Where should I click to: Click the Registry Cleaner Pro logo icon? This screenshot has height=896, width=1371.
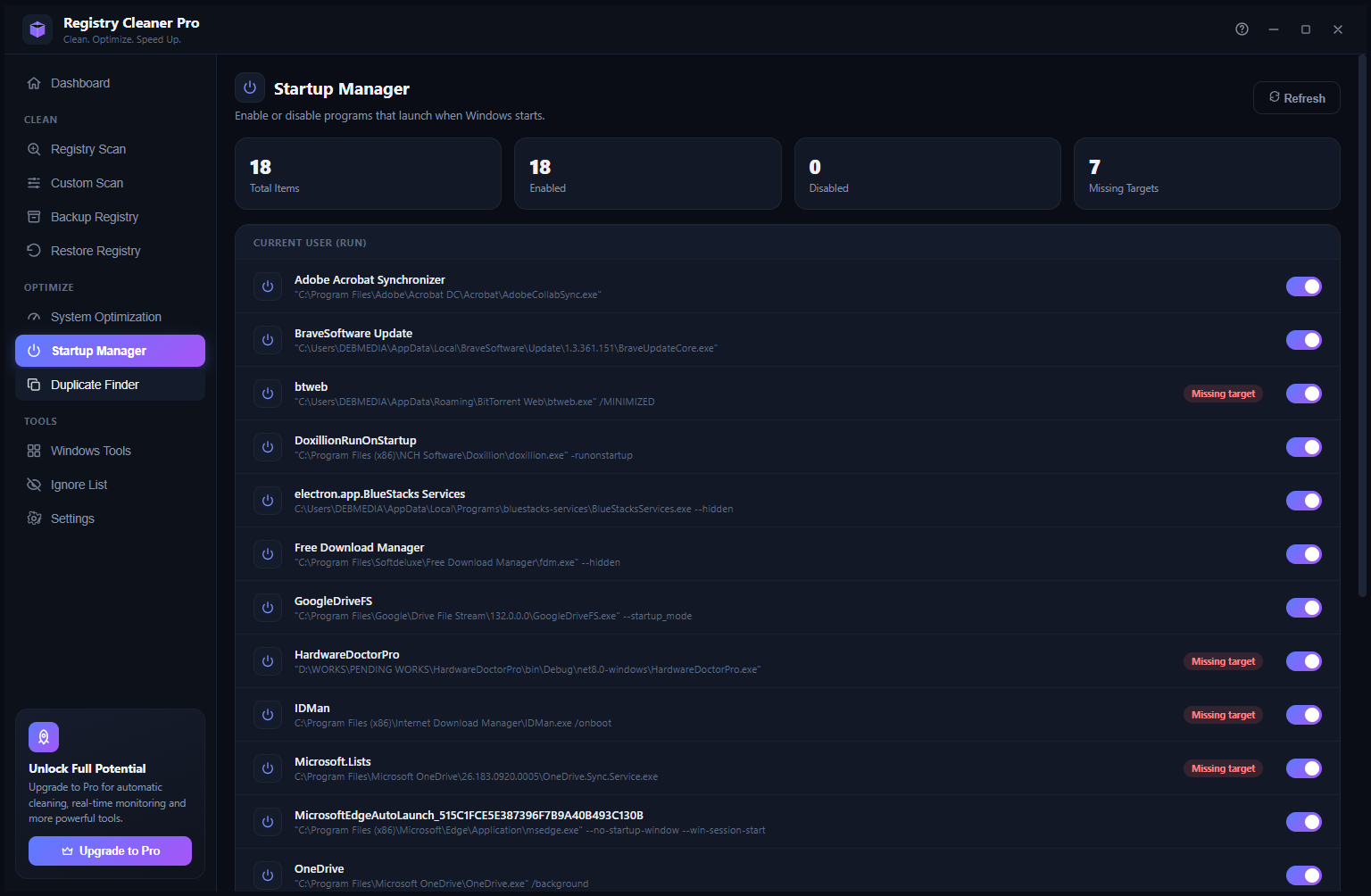pyautogui.click(x=37, y=29)
